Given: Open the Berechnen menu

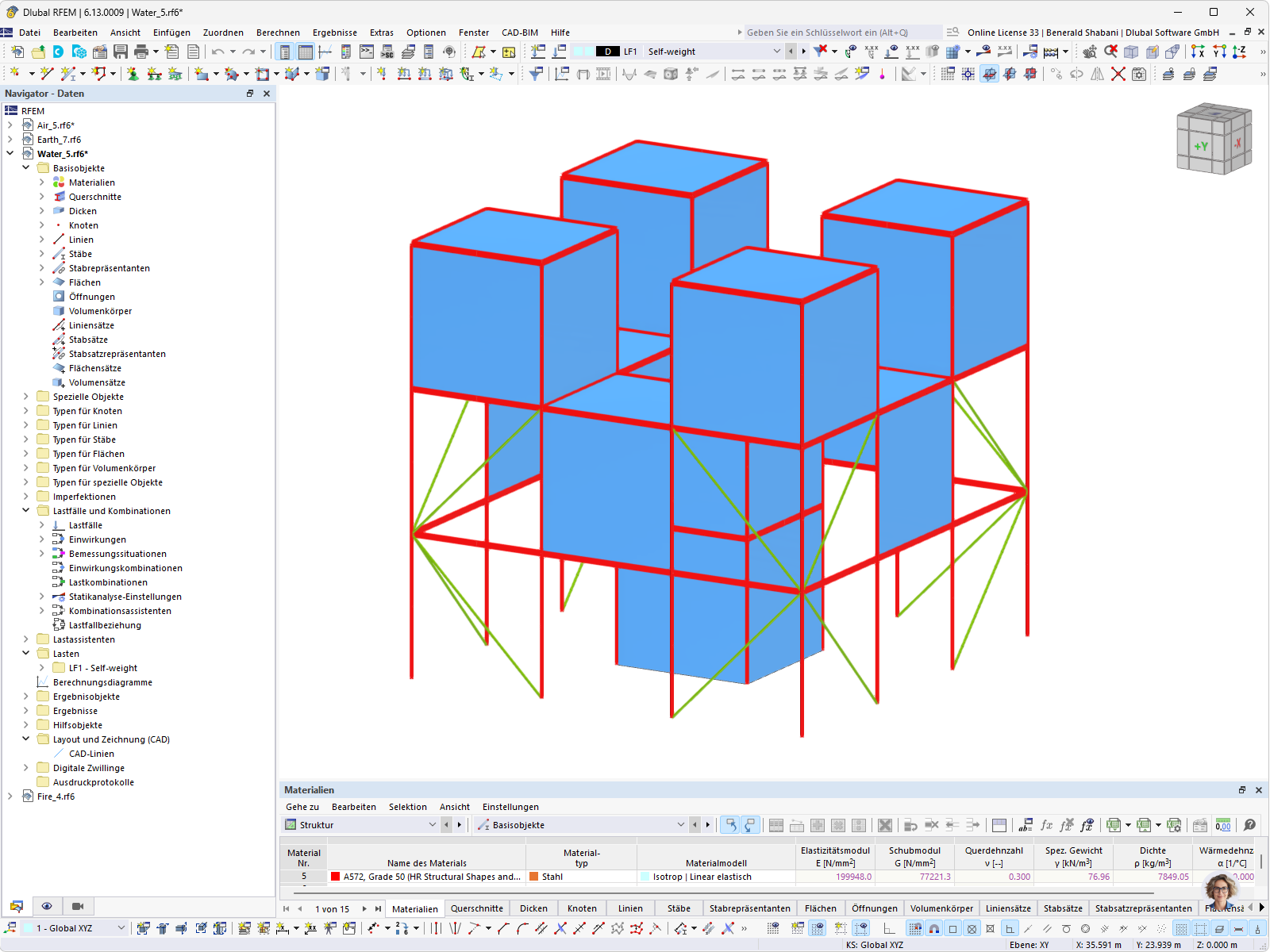Looking at the screenshot, I should 278,33.
